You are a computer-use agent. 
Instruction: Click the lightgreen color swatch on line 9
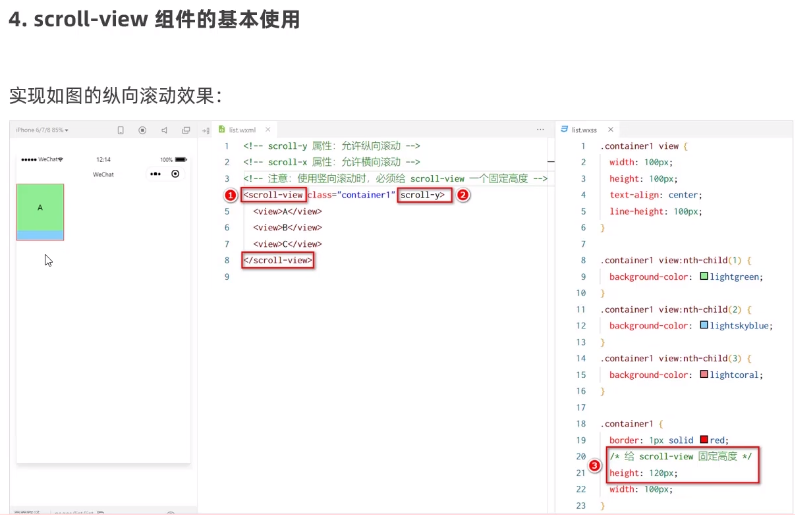tap(704, 276)
